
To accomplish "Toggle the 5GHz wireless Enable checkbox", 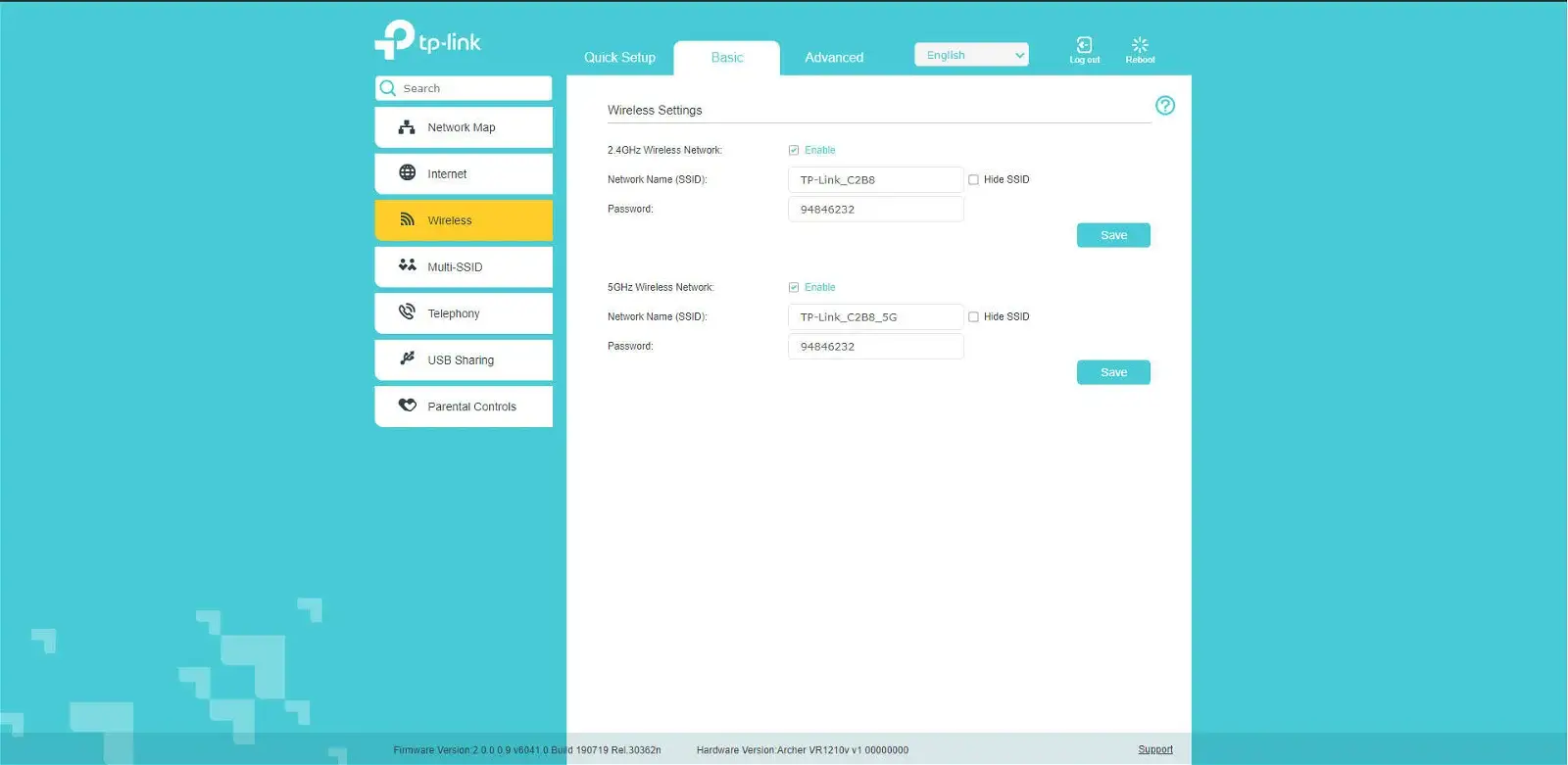I will pos(794,287).
